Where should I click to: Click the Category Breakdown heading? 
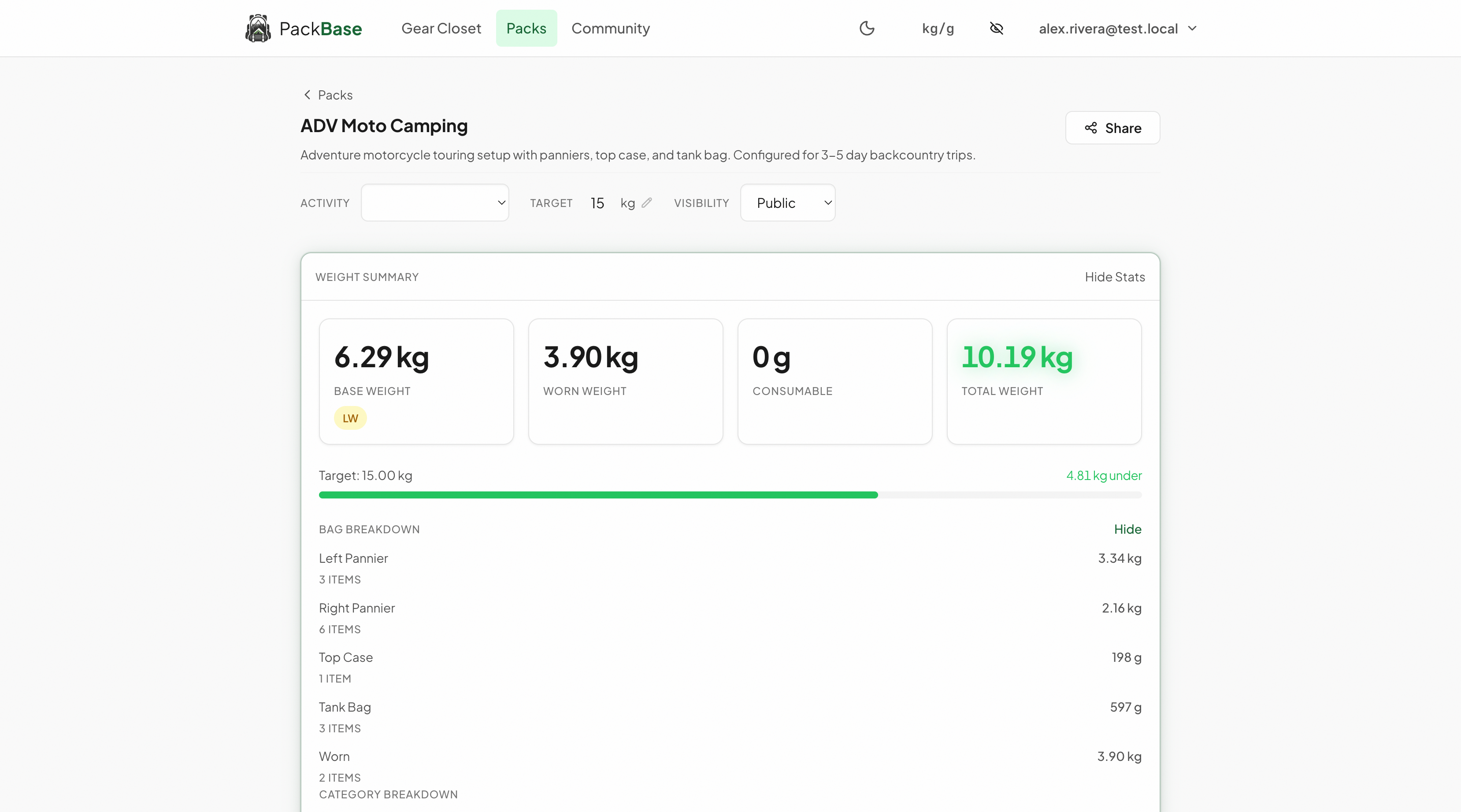tap(388, 794)
